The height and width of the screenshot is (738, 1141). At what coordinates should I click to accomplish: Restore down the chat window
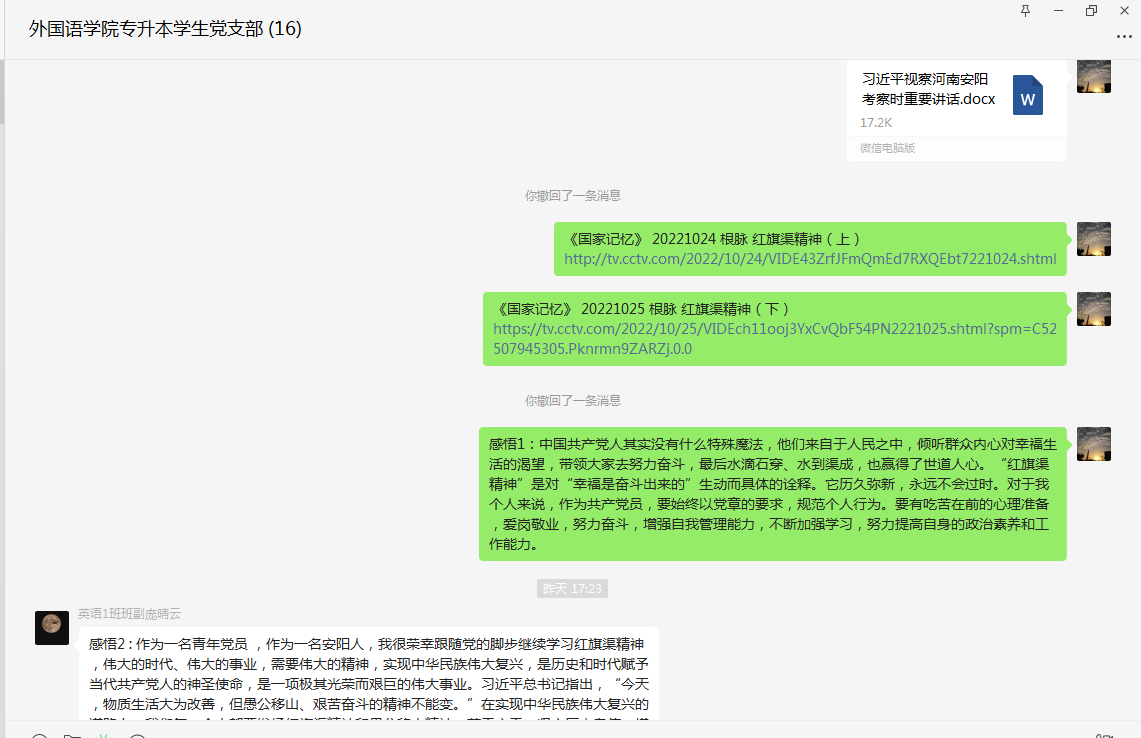(x=1091, y=10)
